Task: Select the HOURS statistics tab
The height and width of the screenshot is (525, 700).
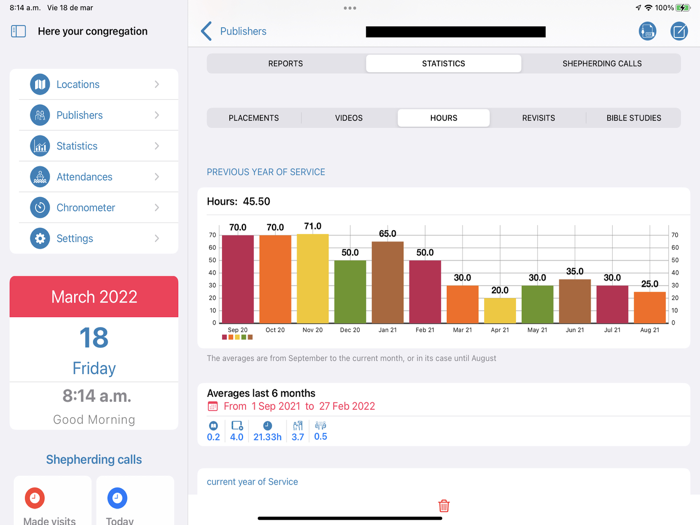Action: coord(443,118)
